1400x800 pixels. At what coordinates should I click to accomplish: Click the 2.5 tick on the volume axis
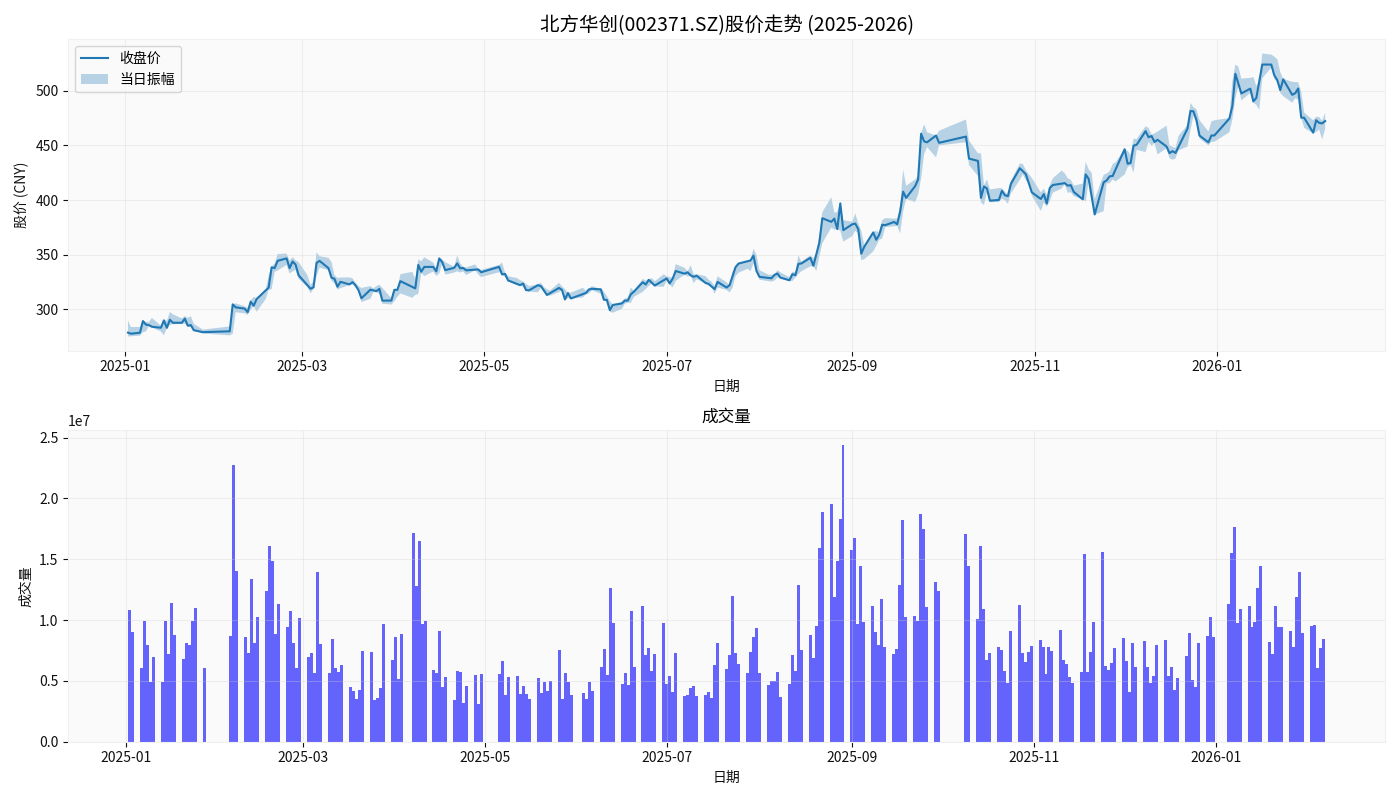click(x=47, y=438)
